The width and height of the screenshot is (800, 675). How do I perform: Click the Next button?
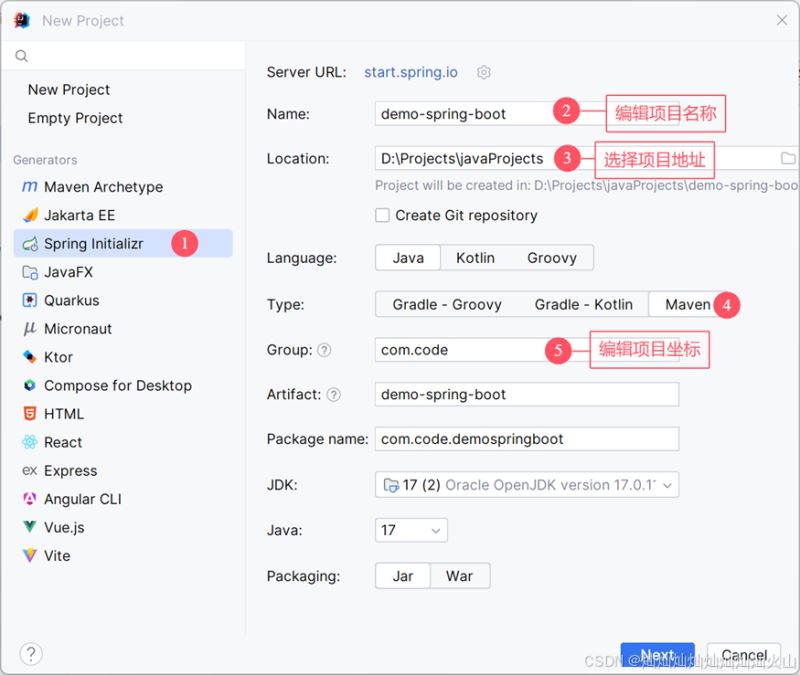[658, 655]
